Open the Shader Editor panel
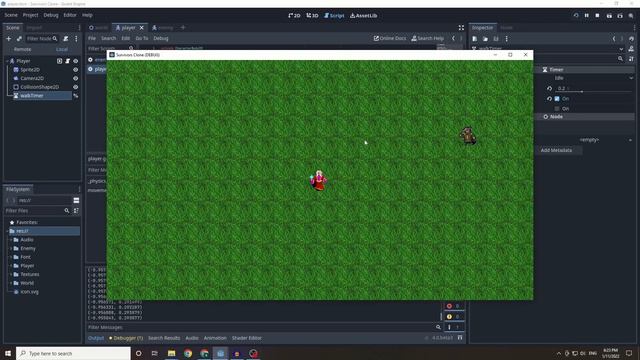This screenshot has height=360, width=640. point(247,338)
